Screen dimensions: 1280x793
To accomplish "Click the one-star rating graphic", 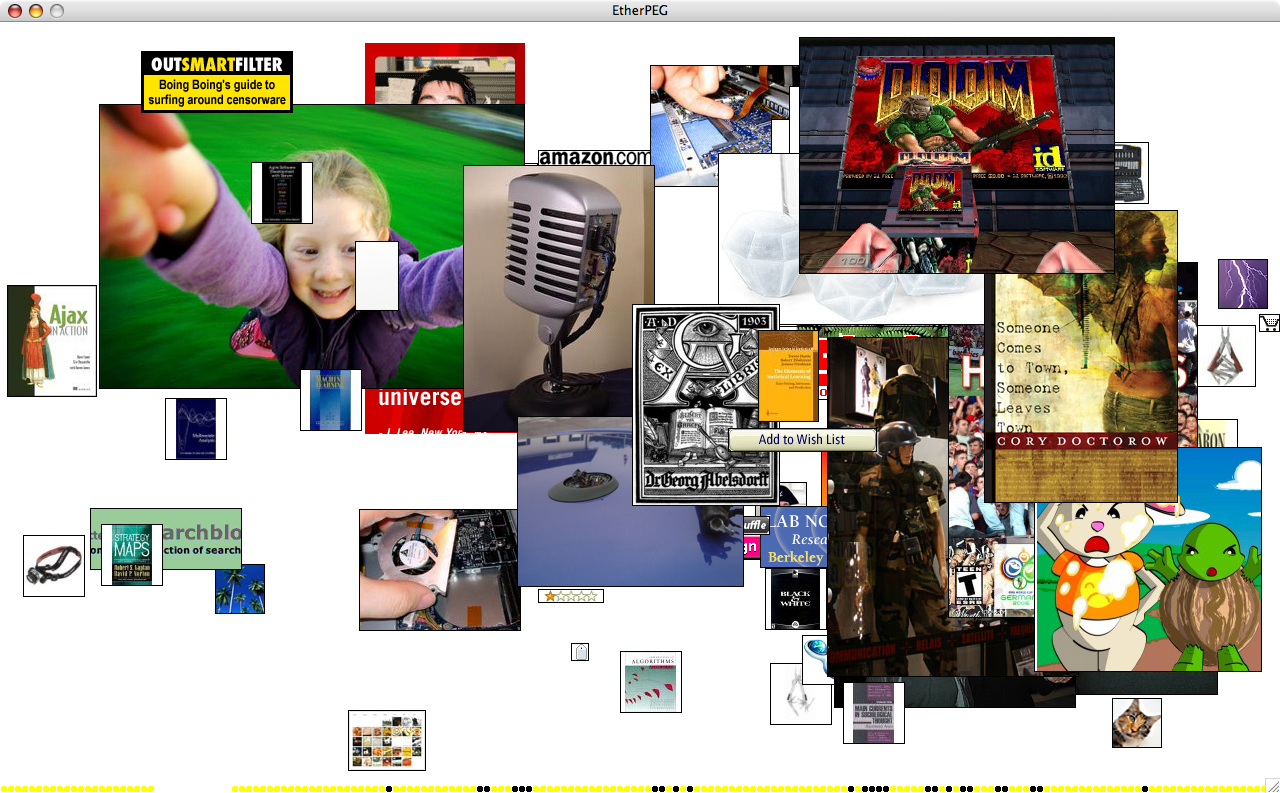I will (571, 596).
